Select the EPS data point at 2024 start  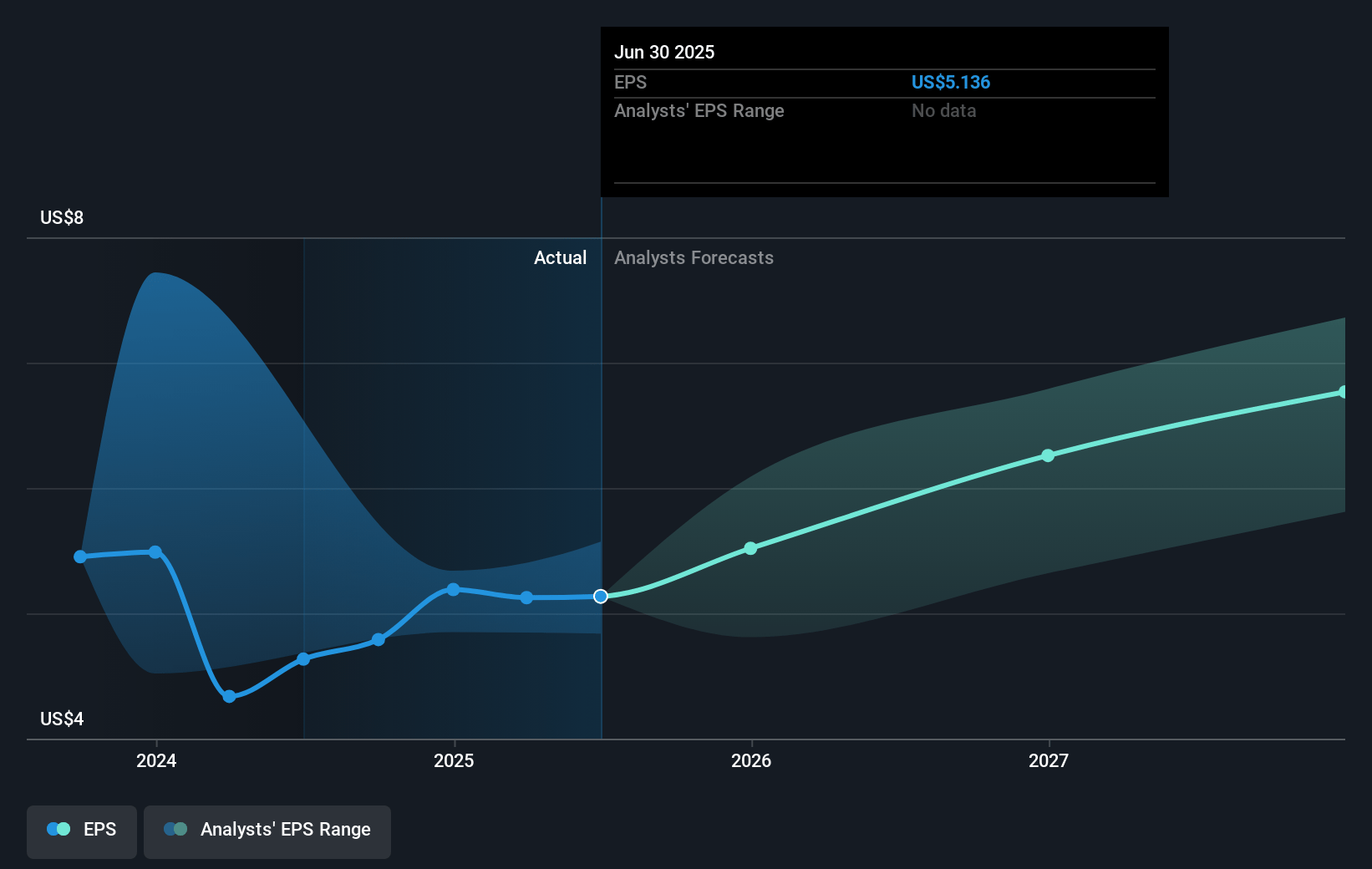155,551
